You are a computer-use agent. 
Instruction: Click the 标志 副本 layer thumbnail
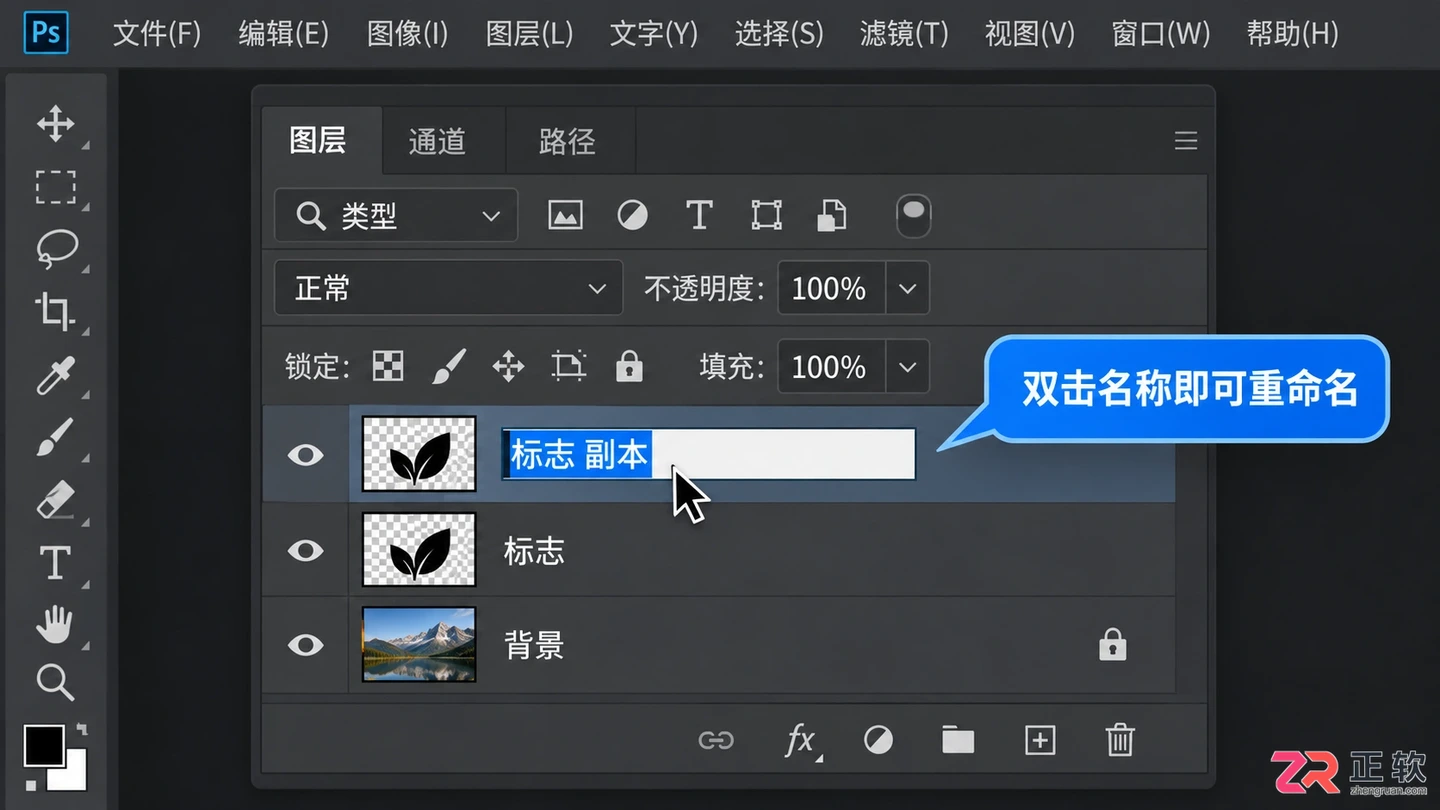pos(419,454)
